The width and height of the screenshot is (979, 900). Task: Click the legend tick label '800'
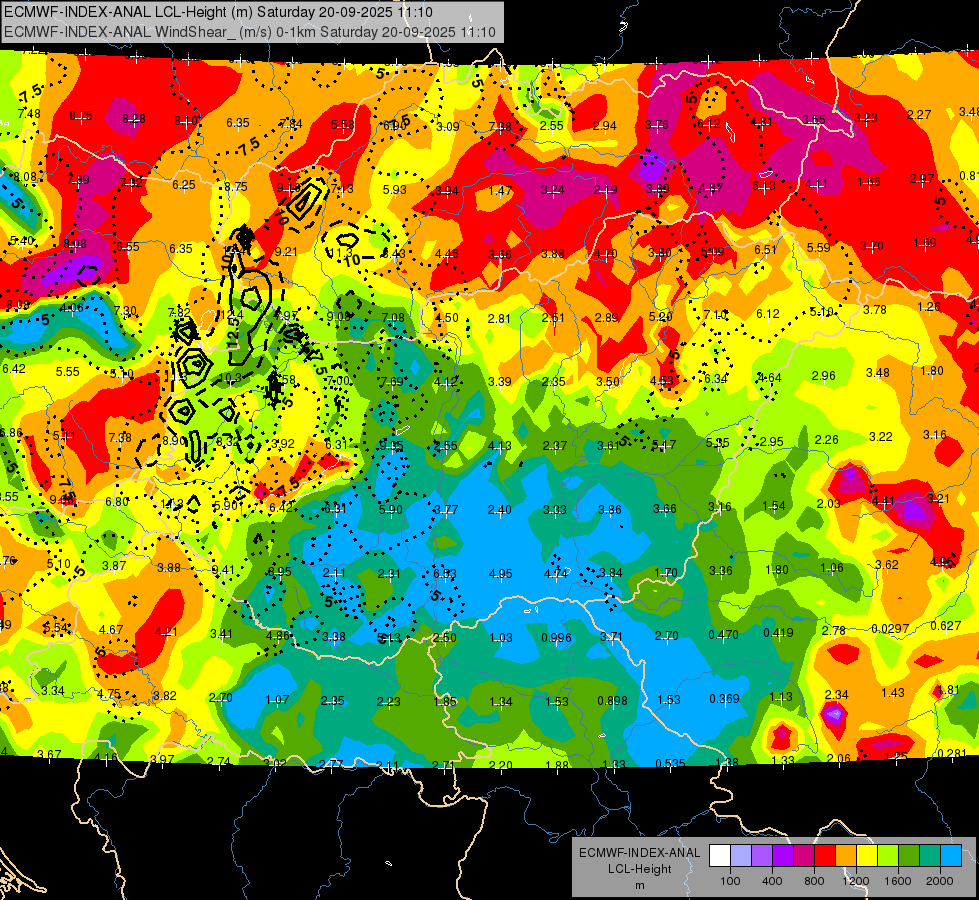(x=814, y=881)
